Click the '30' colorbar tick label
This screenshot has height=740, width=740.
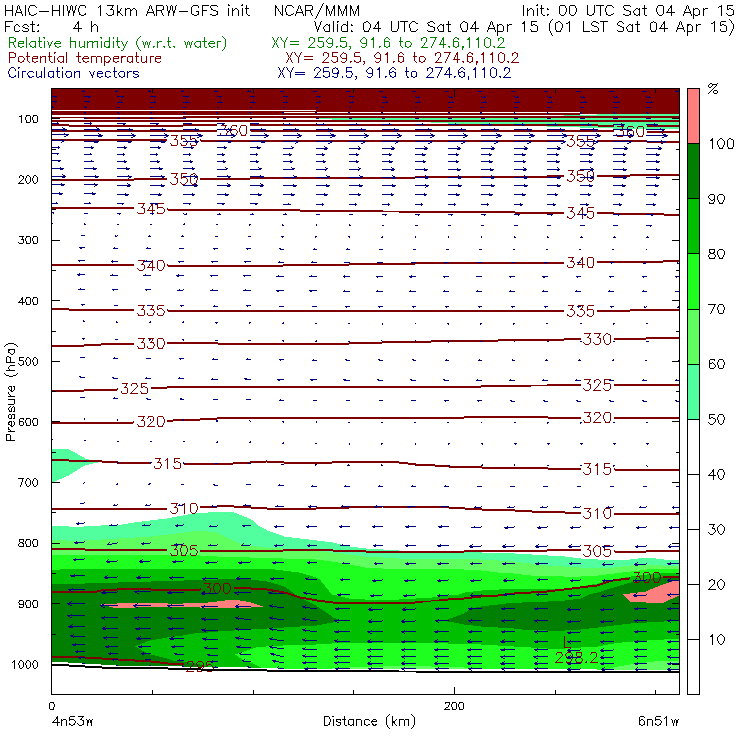point(716,530)
